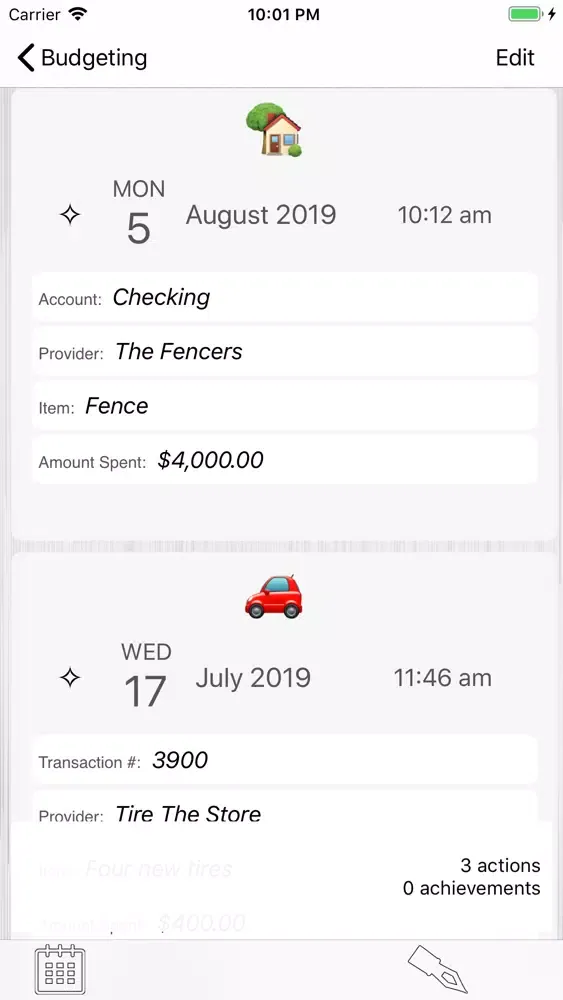
Task: Tap the back chevron to Budgeting
Action: (26, 57)
